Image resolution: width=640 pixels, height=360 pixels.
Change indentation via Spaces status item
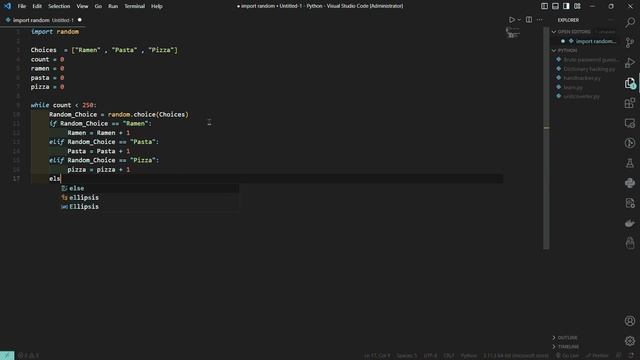[x=407, y=356]
